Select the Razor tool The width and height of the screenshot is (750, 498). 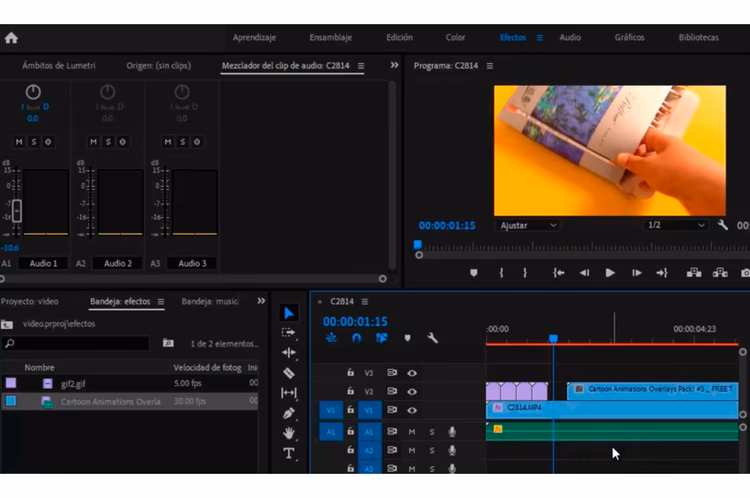[x=289, y=373]
